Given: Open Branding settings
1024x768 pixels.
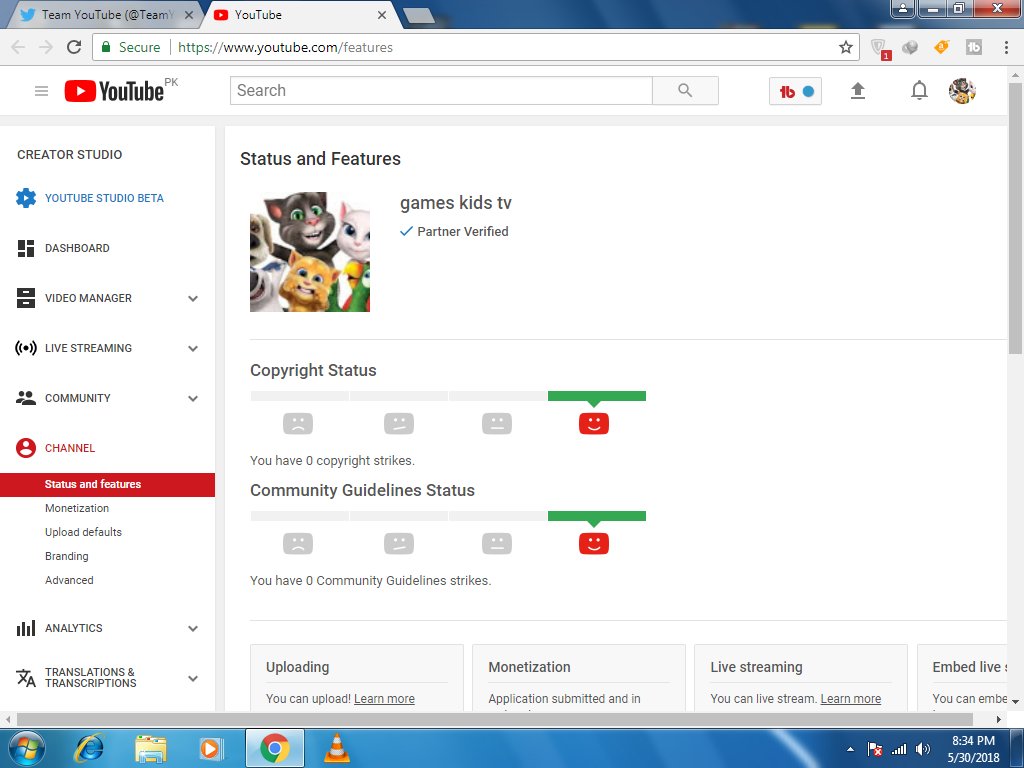Looking at the screenshot, I should 67,556.
